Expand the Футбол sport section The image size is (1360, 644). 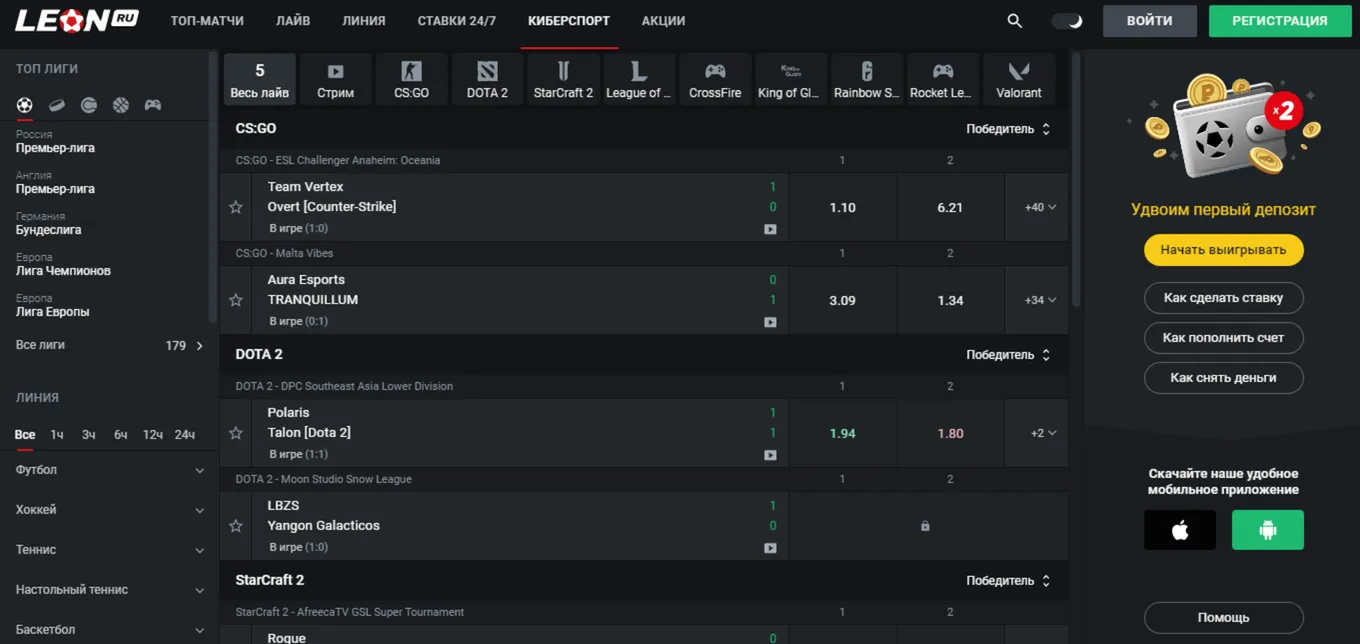tap(110, 470)
